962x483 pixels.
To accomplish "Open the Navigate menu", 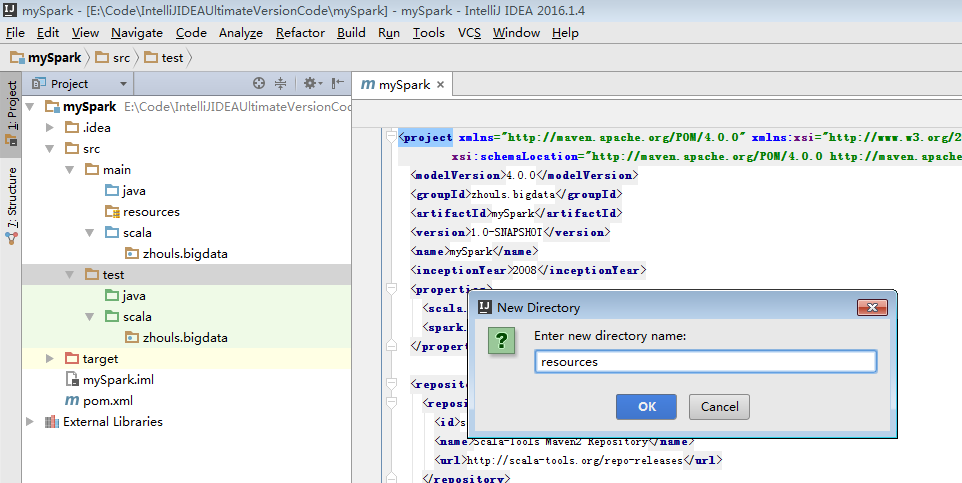I will click(137, 33).
